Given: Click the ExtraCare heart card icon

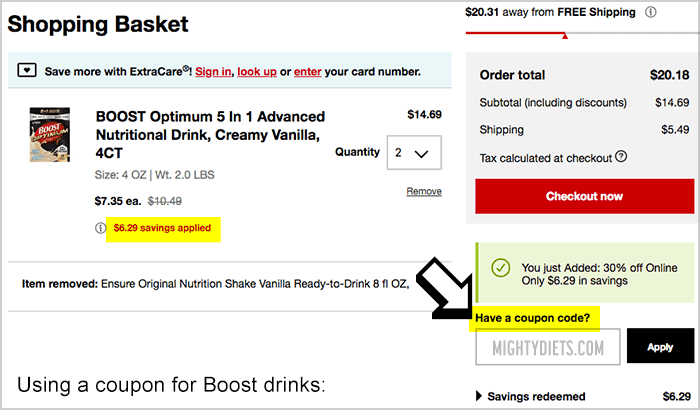Looking at the screenshot, I should 27,70.
